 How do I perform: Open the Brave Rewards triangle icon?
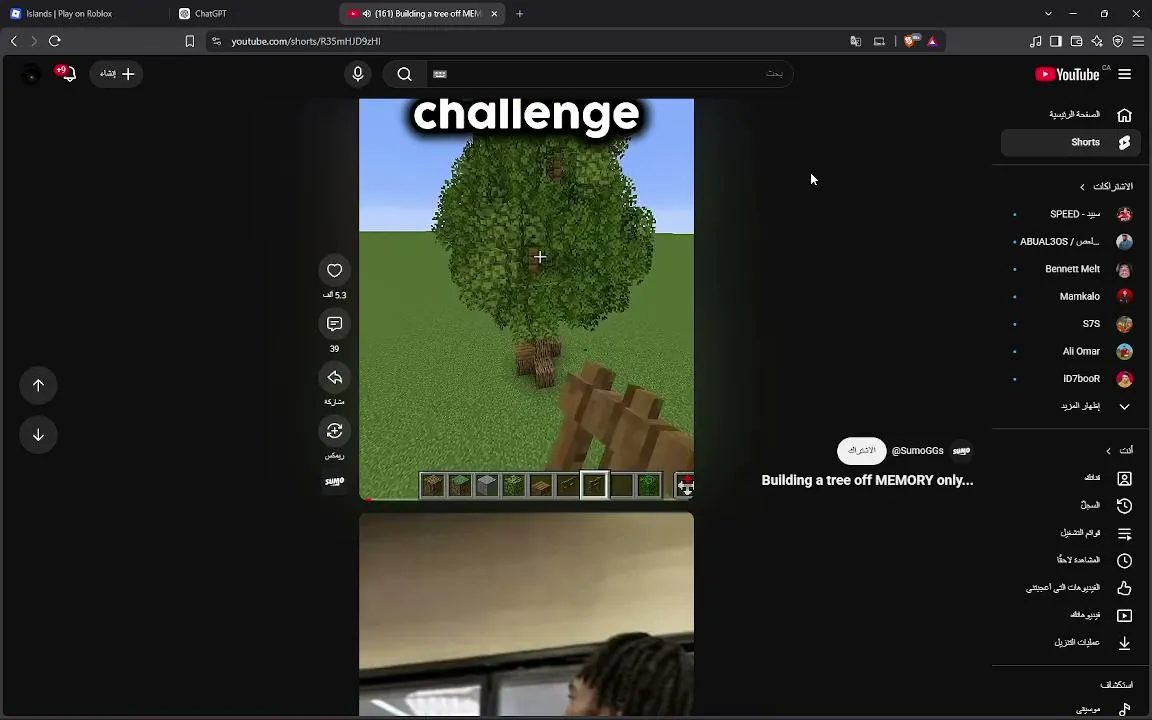pyautogui.click(x=932, y=41)
